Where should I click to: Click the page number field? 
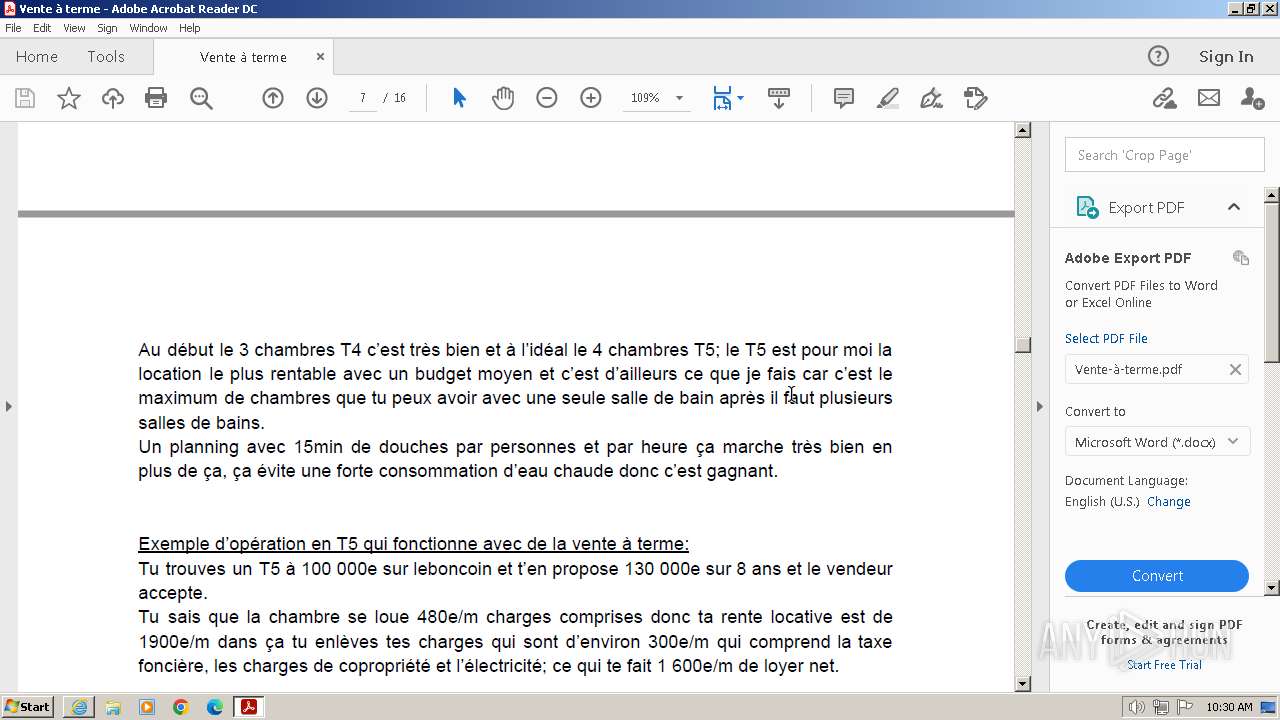pos(363,98)
